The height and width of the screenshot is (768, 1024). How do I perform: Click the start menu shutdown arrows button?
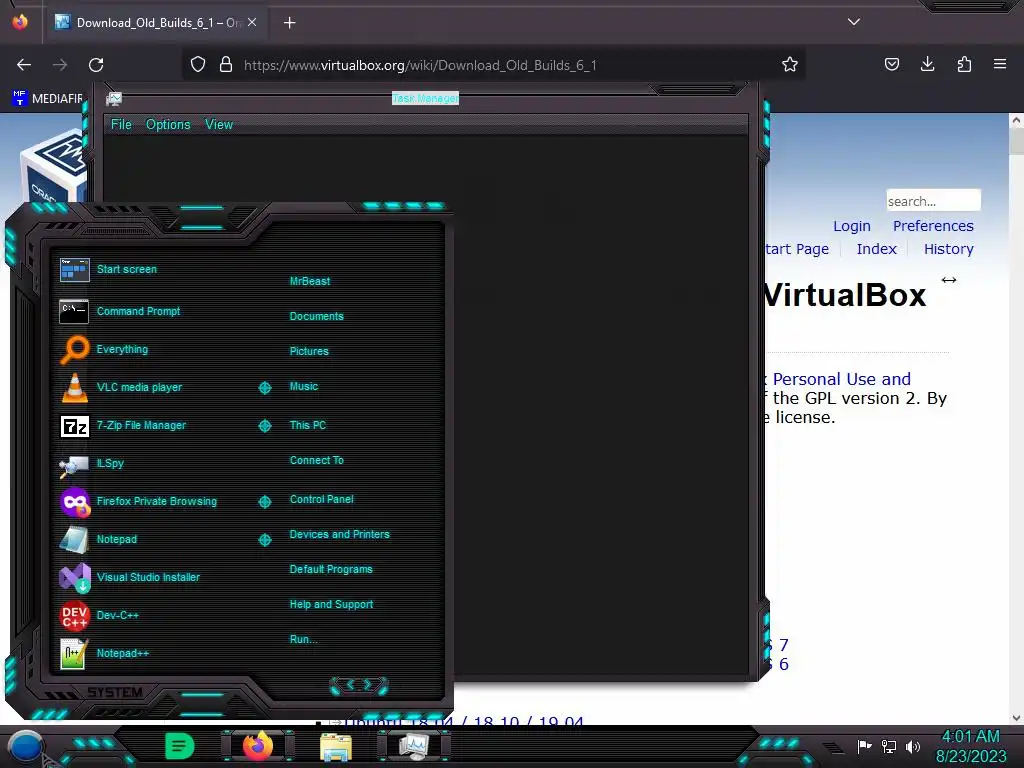coord(359,685)
